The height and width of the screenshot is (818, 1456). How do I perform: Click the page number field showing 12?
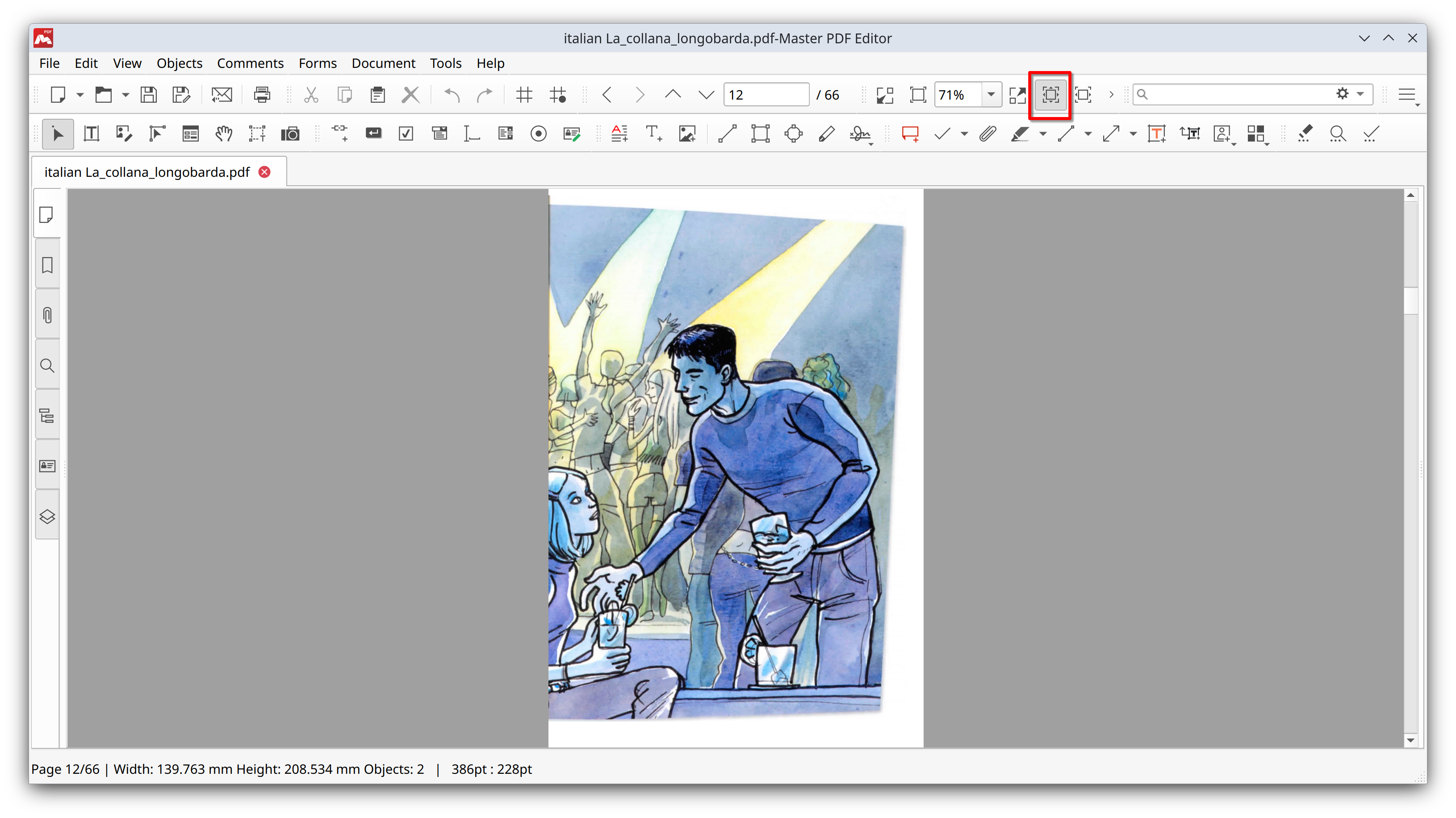coord(766,94)
